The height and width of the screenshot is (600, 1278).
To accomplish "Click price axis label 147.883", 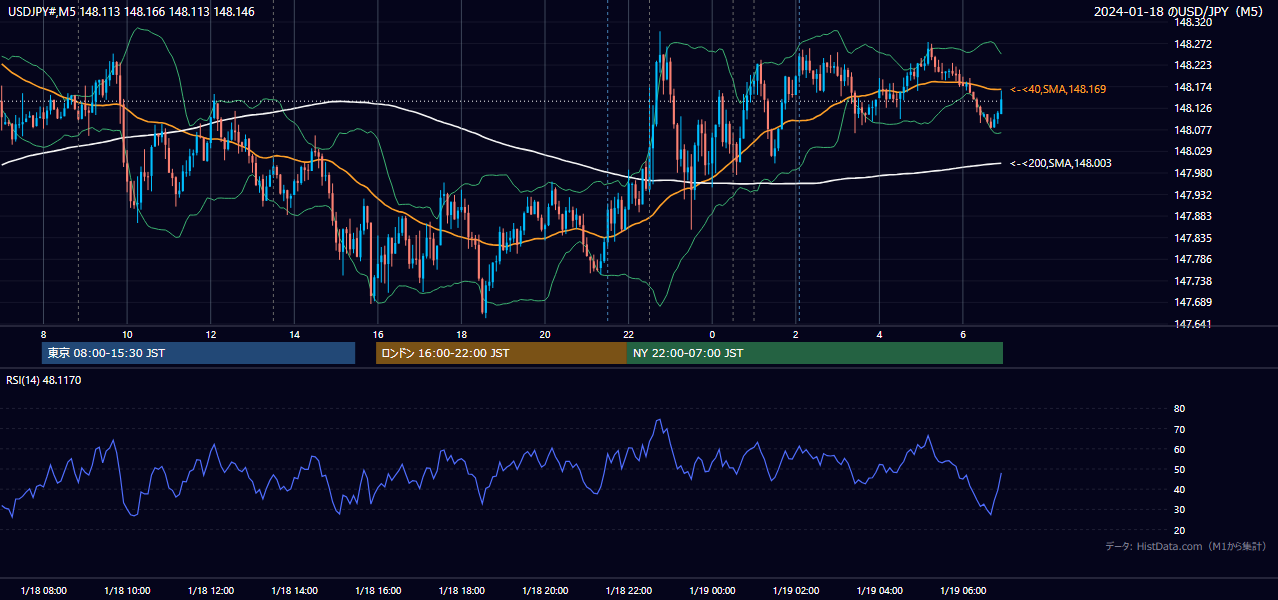I will [1193, 216].
